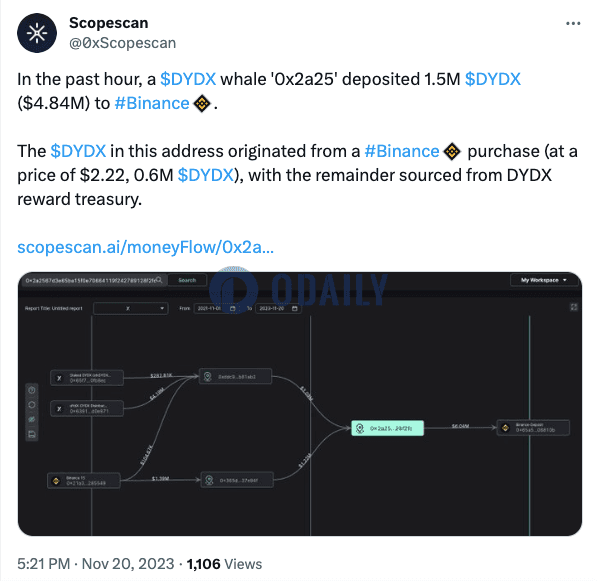Click the first $DYDX cashtag
This screenshot has height=581, width=597.
[x=188, y=79]
